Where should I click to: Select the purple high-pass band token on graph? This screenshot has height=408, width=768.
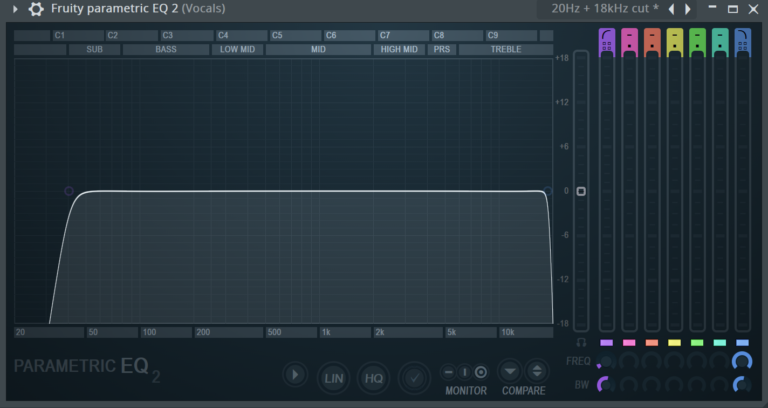pos(69,191)
